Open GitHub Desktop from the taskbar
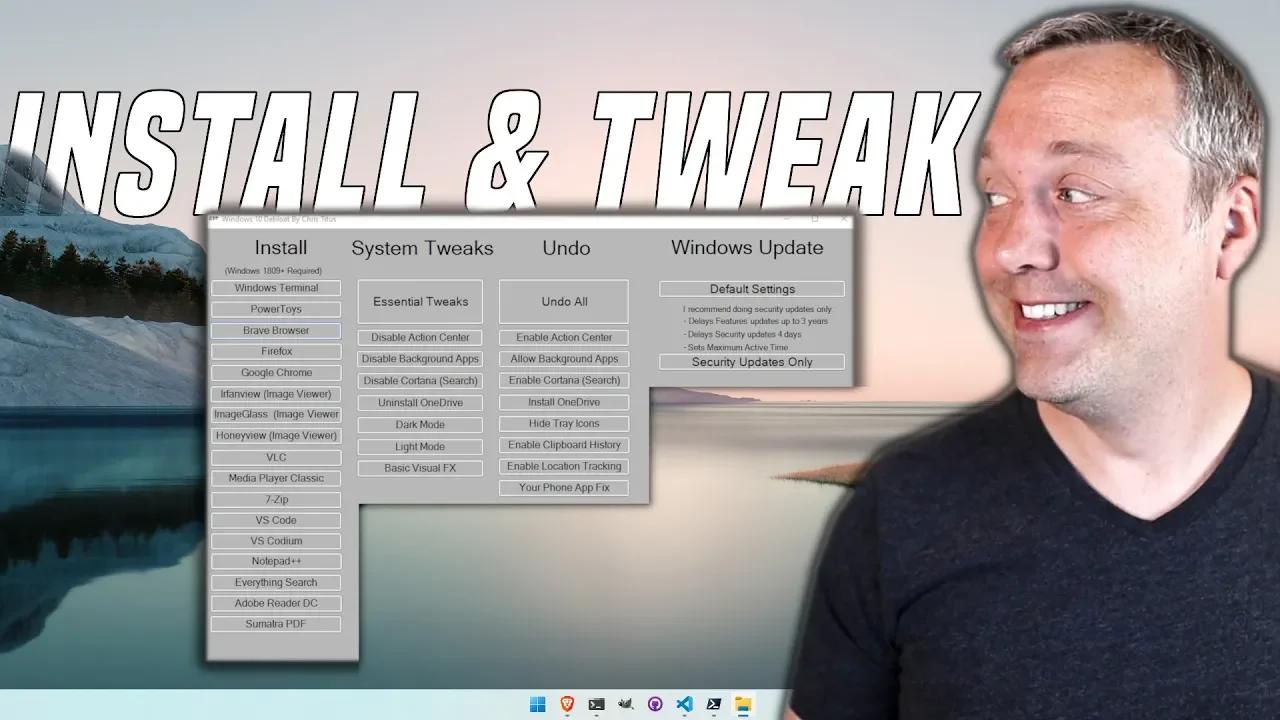Screen dimensions: 1280x720 tap(655, 703)
